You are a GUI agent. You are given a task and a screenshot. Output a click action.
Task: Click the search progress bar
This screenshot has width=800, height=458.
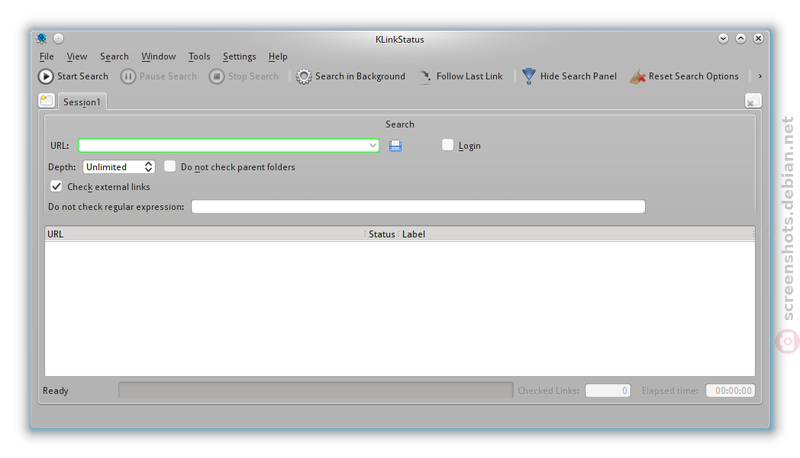[x=316, y=390]
